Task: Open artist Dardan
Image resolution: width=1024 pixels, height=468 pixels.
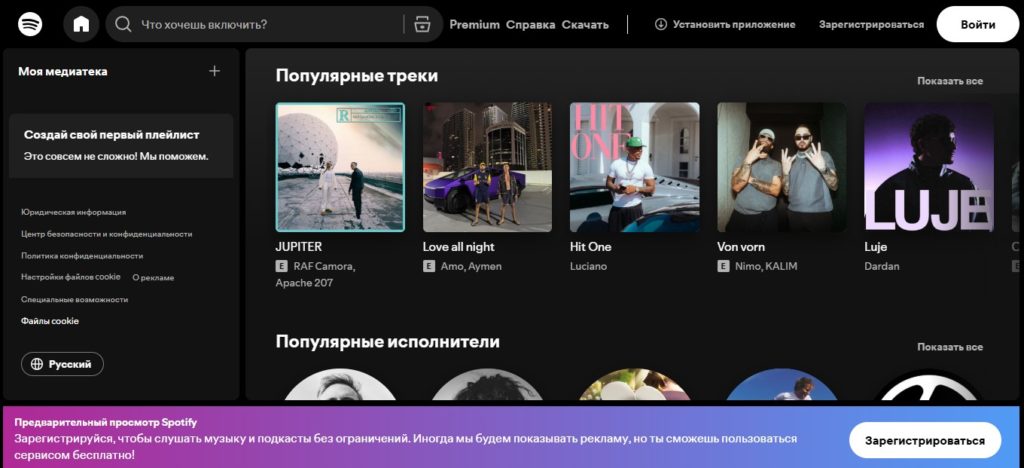Action: point(882,266)
